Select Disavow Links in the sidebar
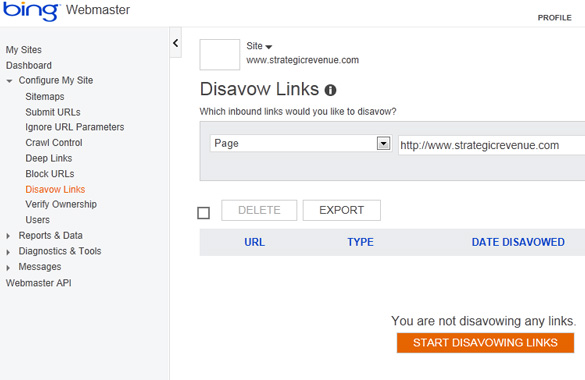 coord(55,189)
